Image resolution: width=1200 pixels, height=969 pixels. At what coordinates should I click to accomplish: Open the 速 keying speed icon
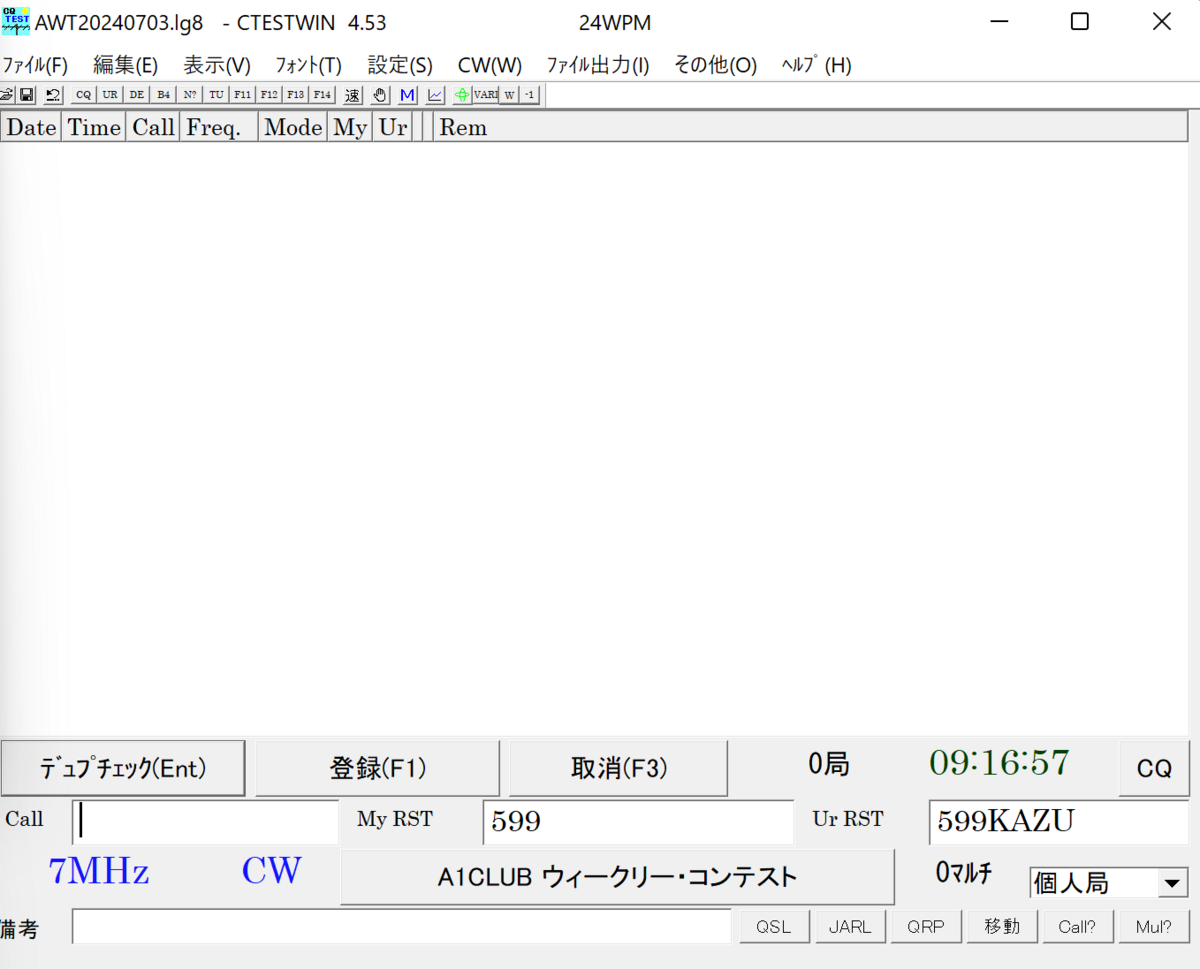click(x=352, y=94)
